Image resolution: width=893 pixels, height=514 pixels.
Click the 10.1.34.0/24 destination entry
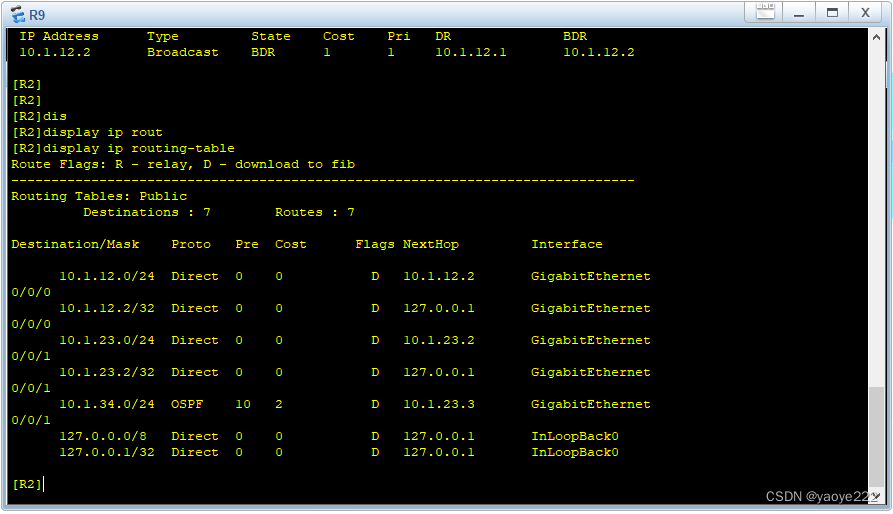(107, 404)
